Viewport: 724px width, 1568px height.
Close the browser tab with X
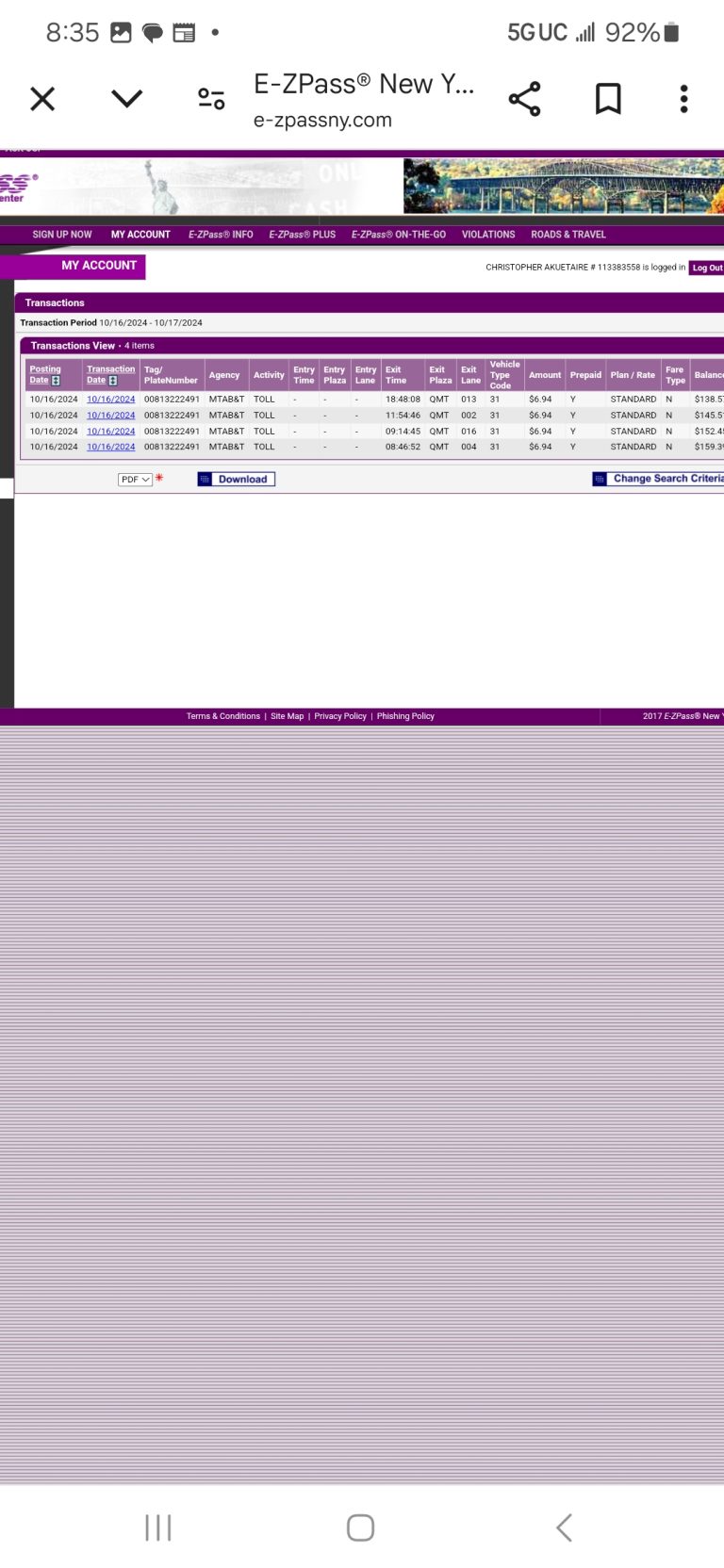(42, 99)
